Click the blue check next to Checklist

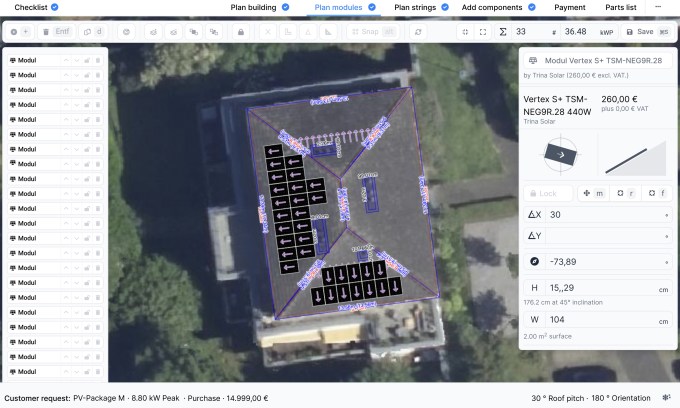54,7
